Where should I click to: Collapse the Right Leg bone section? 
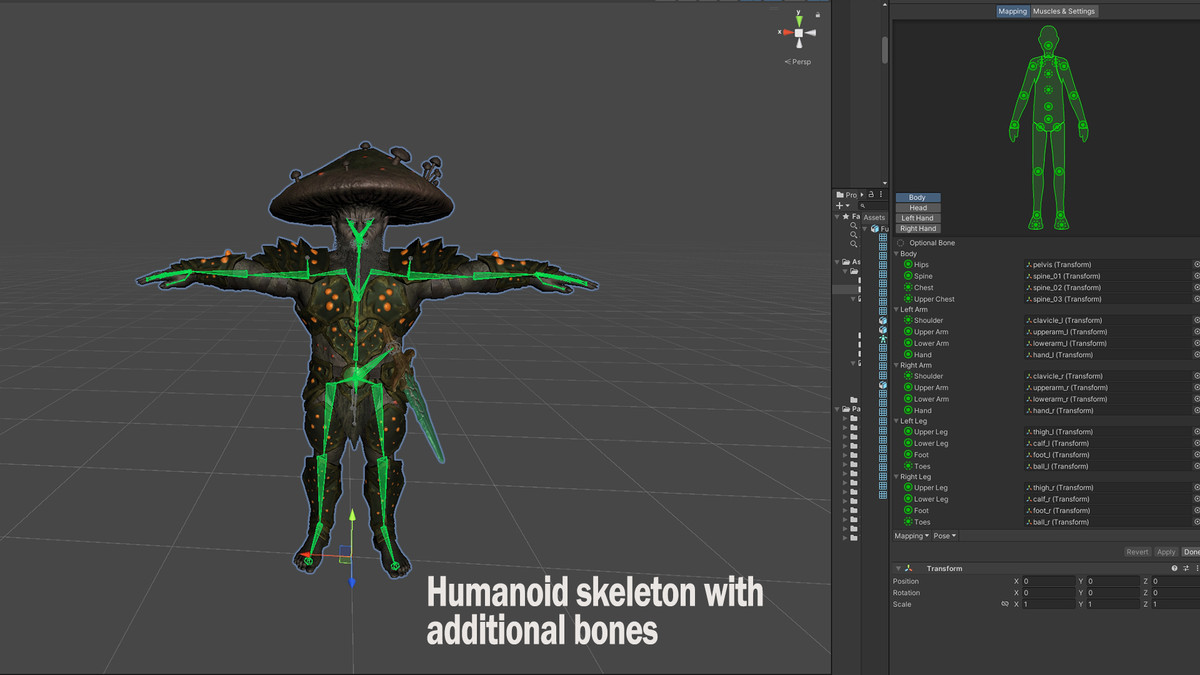click(897, 477)
